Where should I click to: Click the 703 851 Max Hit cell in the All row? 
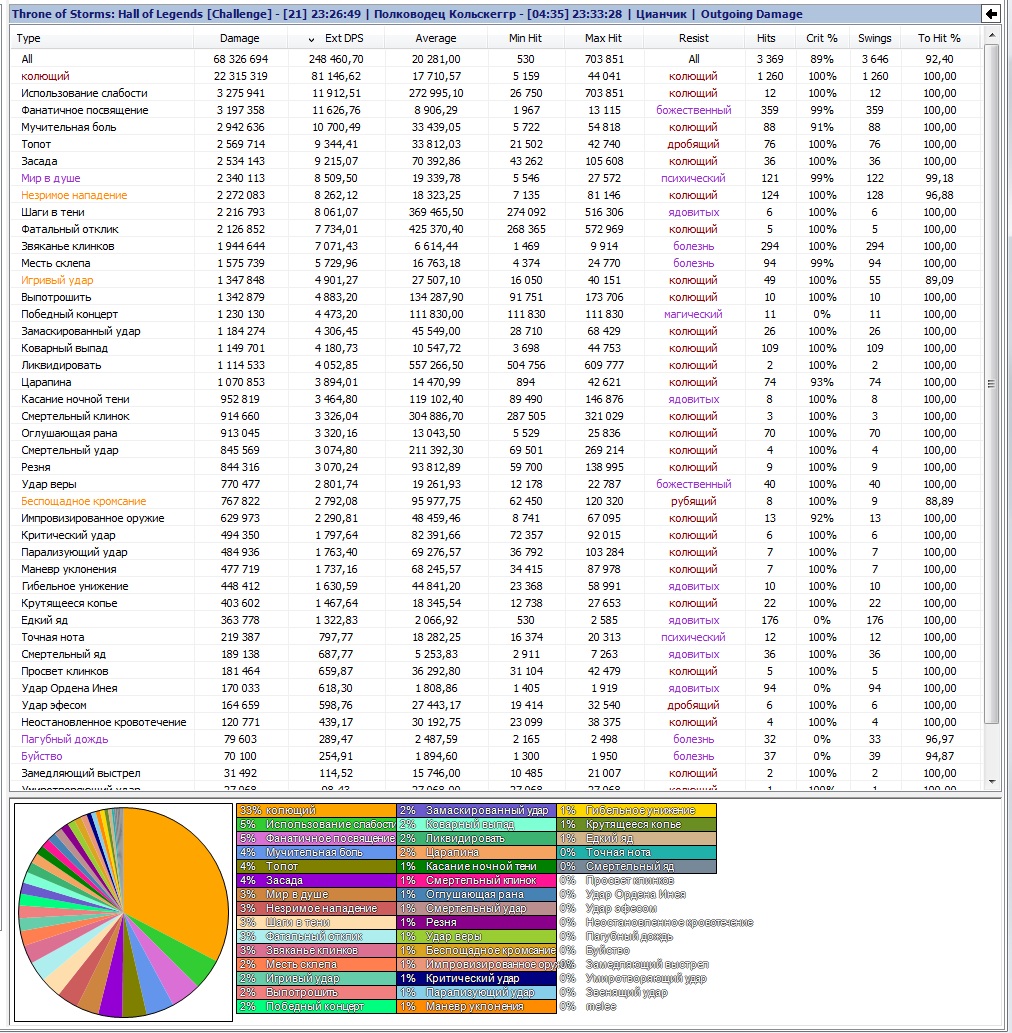(604, 59)
